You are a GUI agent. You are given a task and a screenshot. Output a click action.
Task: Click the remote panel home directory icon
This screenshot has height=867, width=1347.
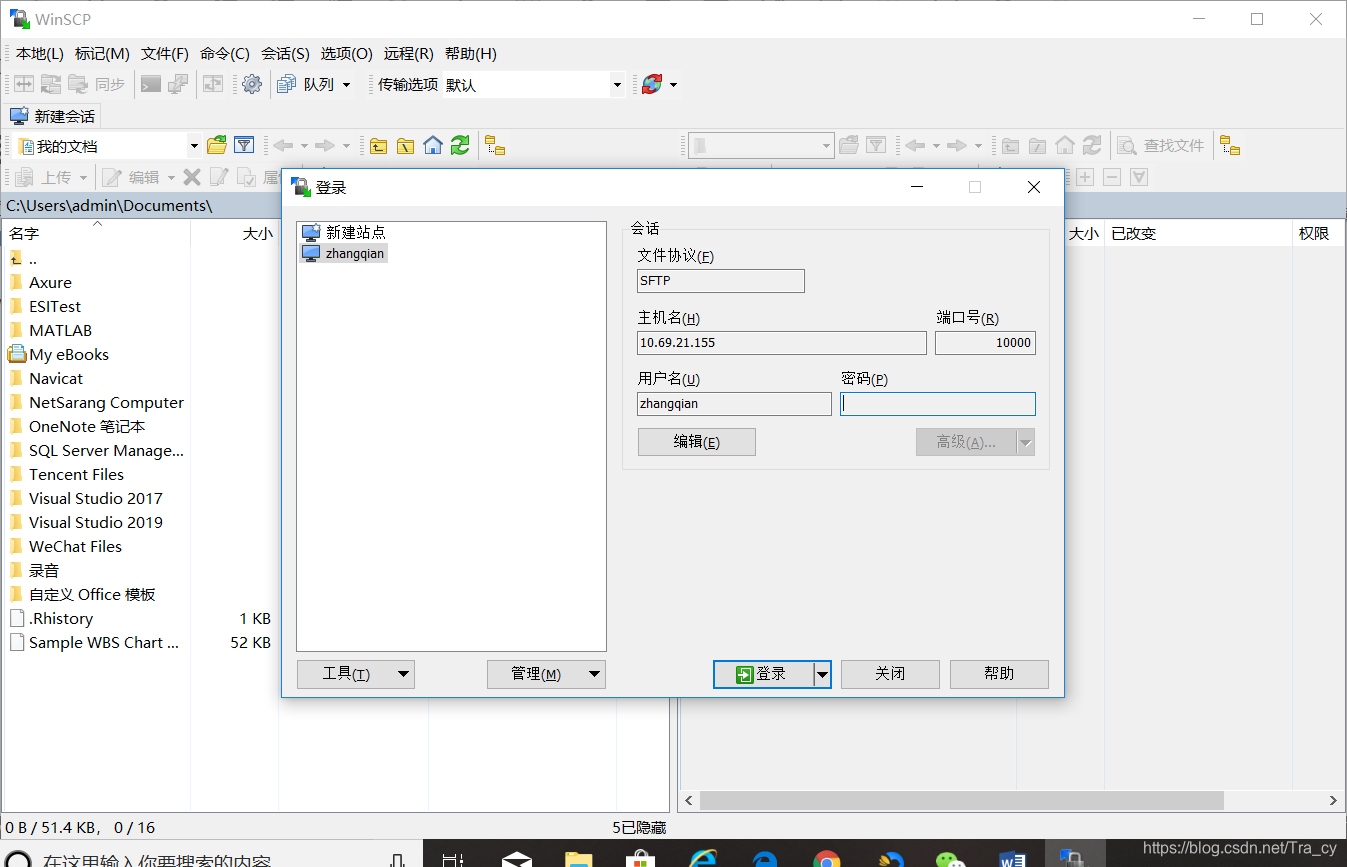tap(1065, 146)
